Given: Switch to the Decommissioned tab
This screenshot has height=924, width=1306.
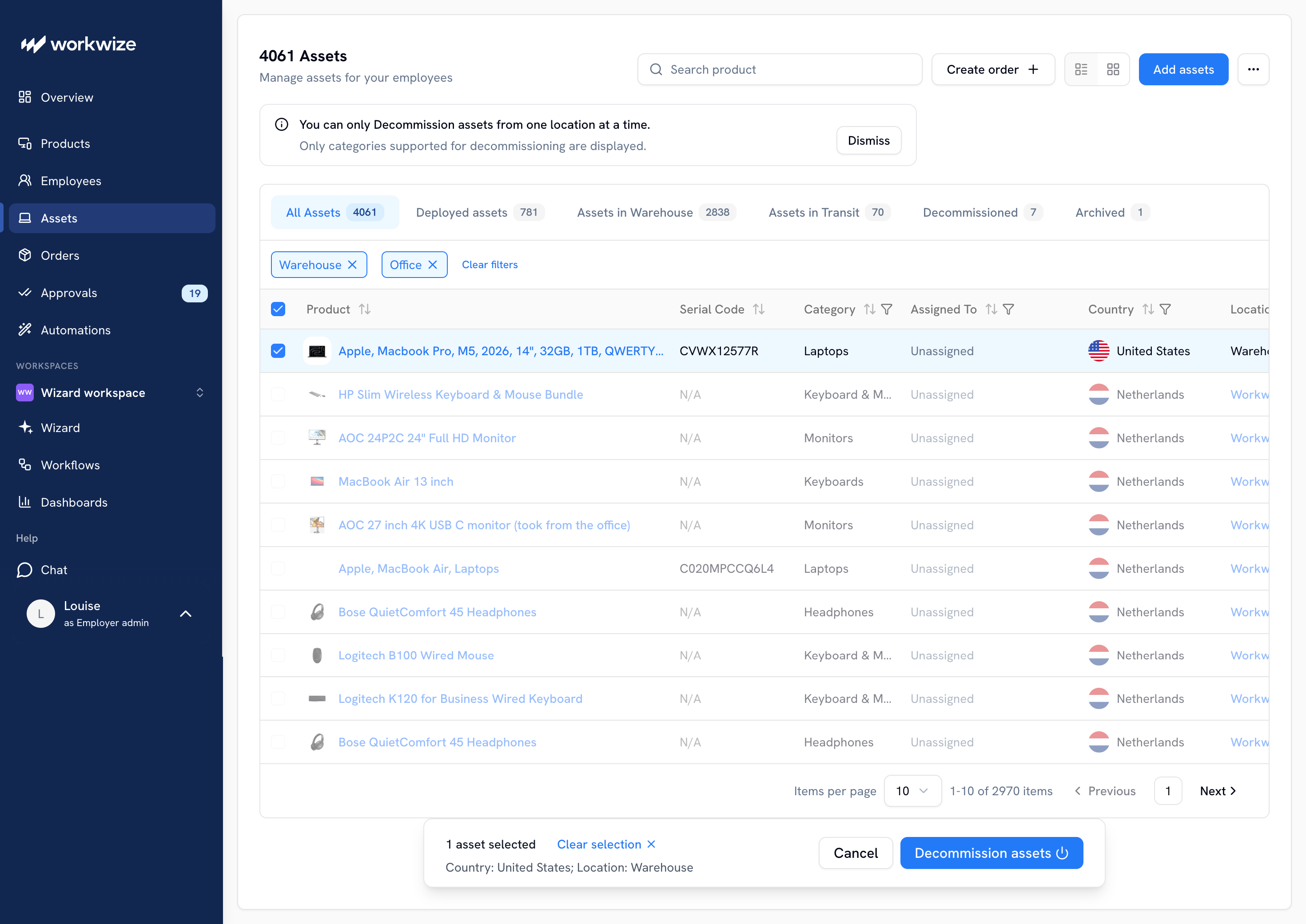Looking at the screenshot, I should (x=983, y=212).
